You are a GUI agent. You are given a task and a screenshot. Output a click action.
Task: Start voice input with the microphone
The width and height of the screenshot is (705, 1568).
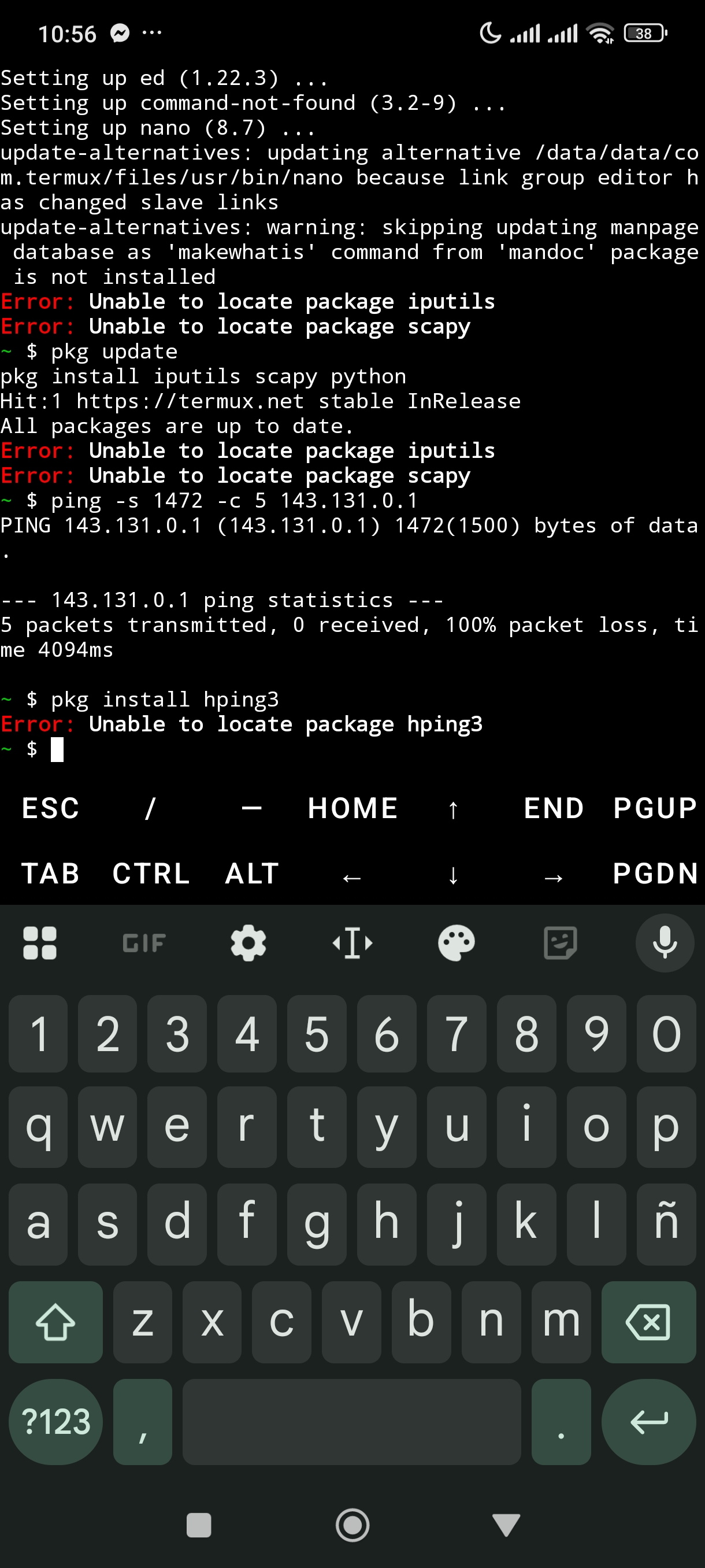click(665, 943)
